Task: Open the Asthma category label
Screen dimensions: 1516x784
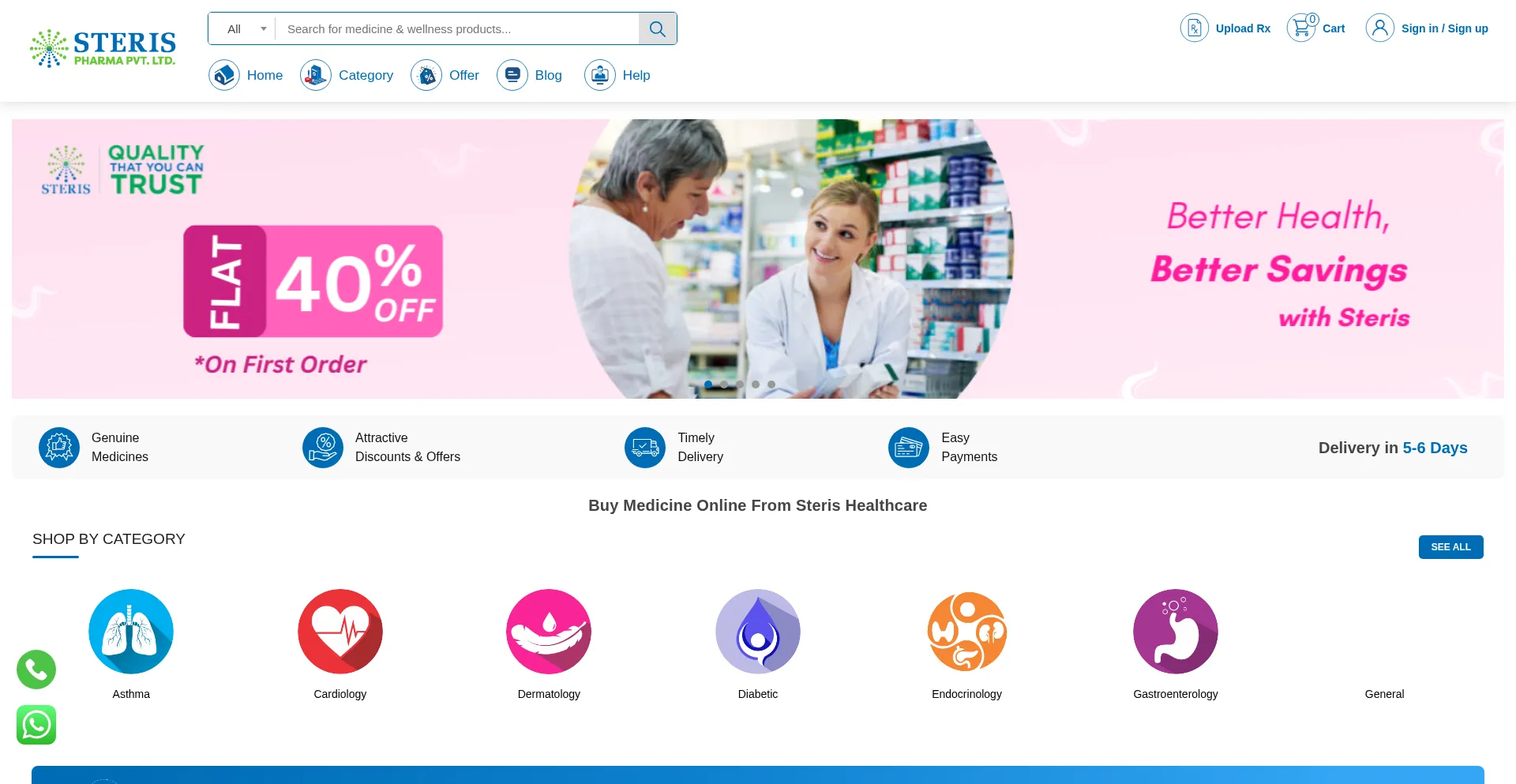Action: 131,694
